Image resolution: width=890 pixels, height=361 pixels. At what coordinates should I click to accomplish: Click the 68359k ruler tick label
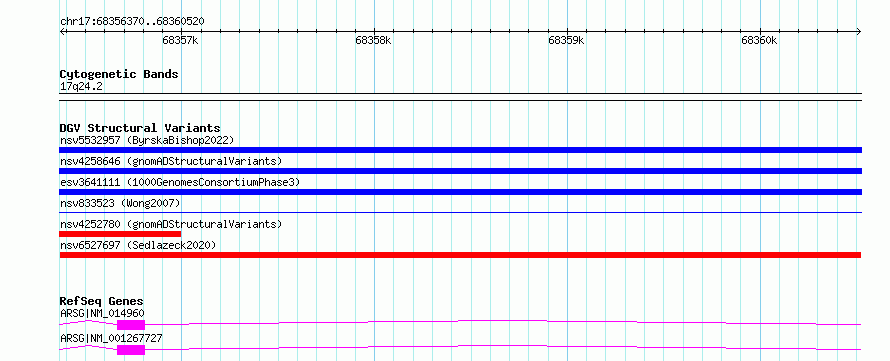566,40
